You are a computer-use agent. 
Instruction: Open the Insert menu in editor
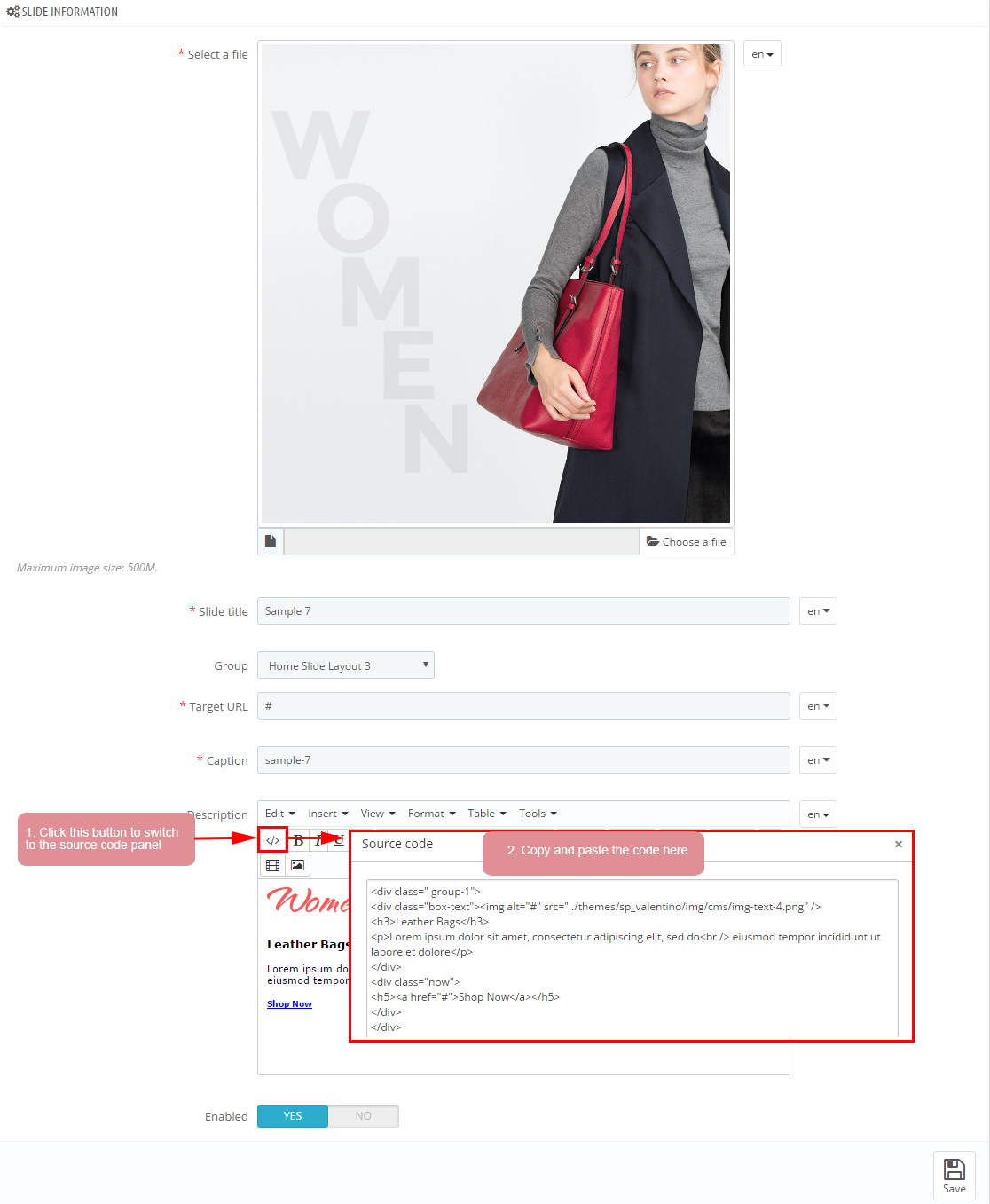click(x=327, y=814)
